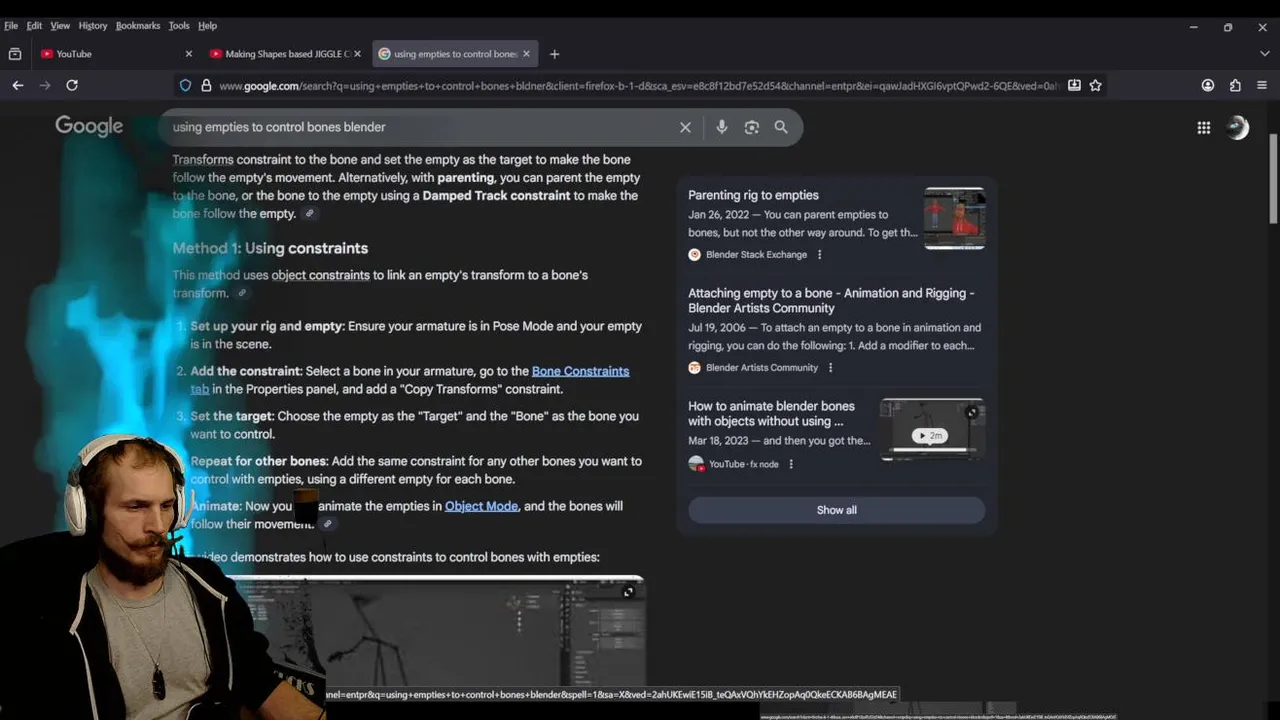Open the View menu
The image size is (1280, 720).
(x=60, y=25)
